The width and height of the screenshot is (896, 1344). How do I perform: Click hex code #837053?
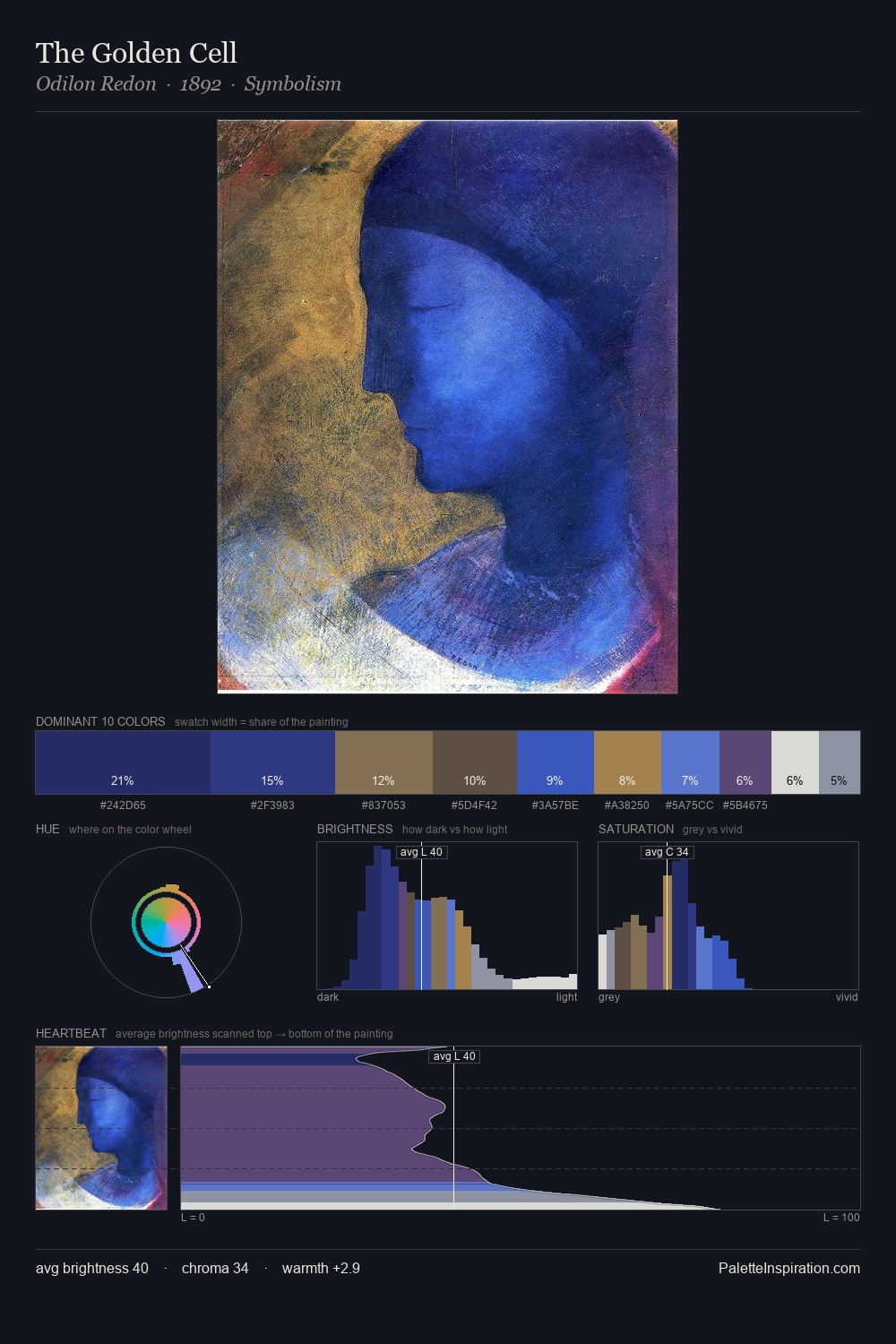(x=383, y=806)
